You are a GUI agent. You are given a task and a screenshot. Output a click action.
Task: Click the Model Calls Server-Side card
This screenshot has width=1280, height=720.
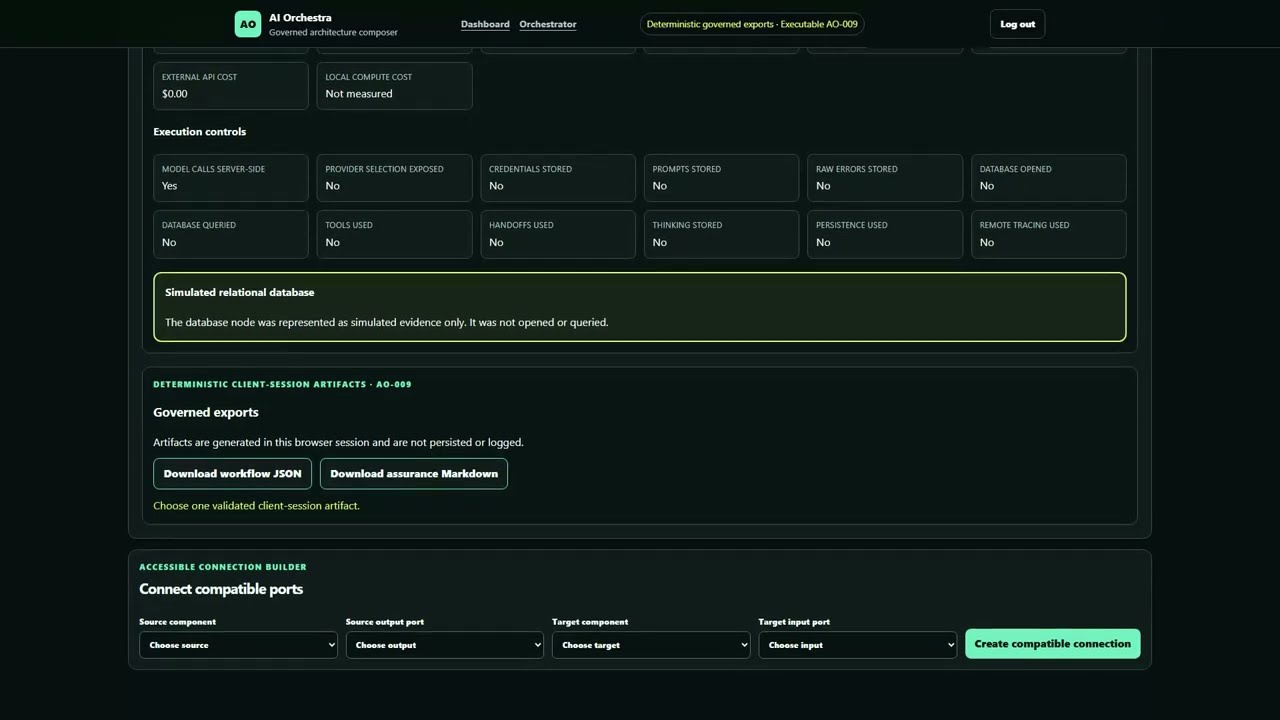tap(231, 178)
